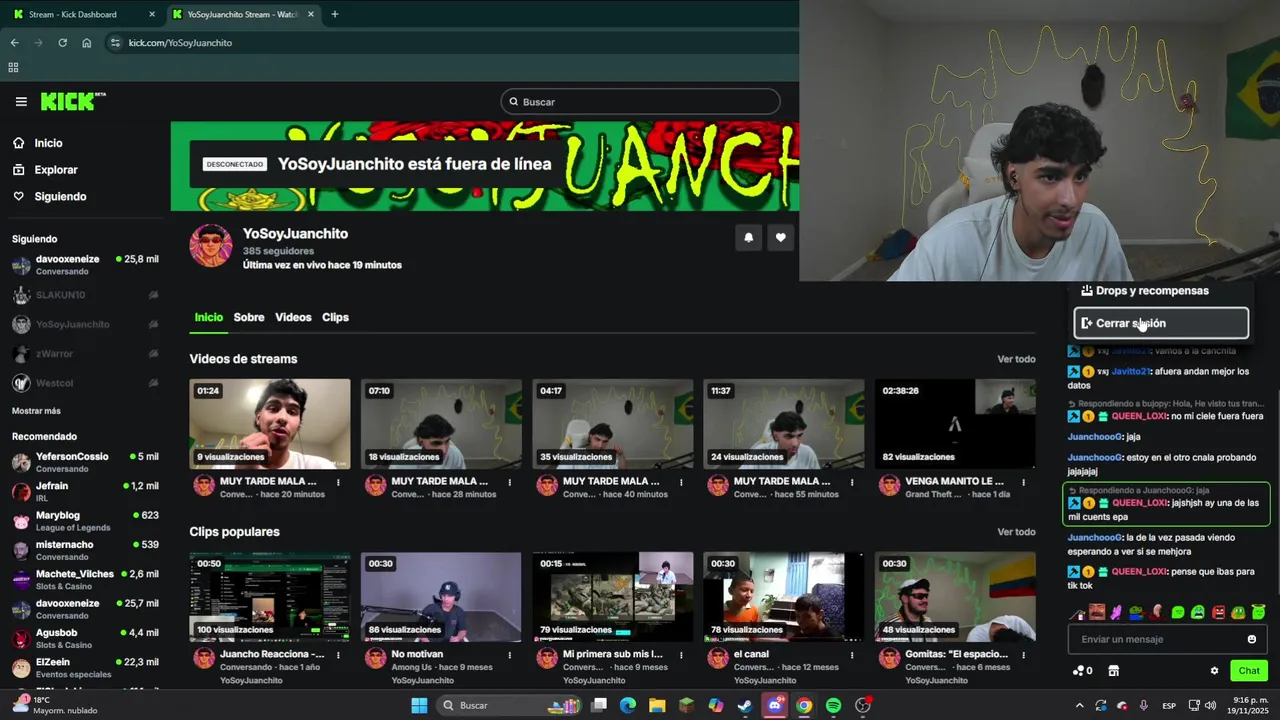Open a new Chrome tab
Image resolution: width=1280 pixels, height=720 pixels.
(x=334, y=14)
